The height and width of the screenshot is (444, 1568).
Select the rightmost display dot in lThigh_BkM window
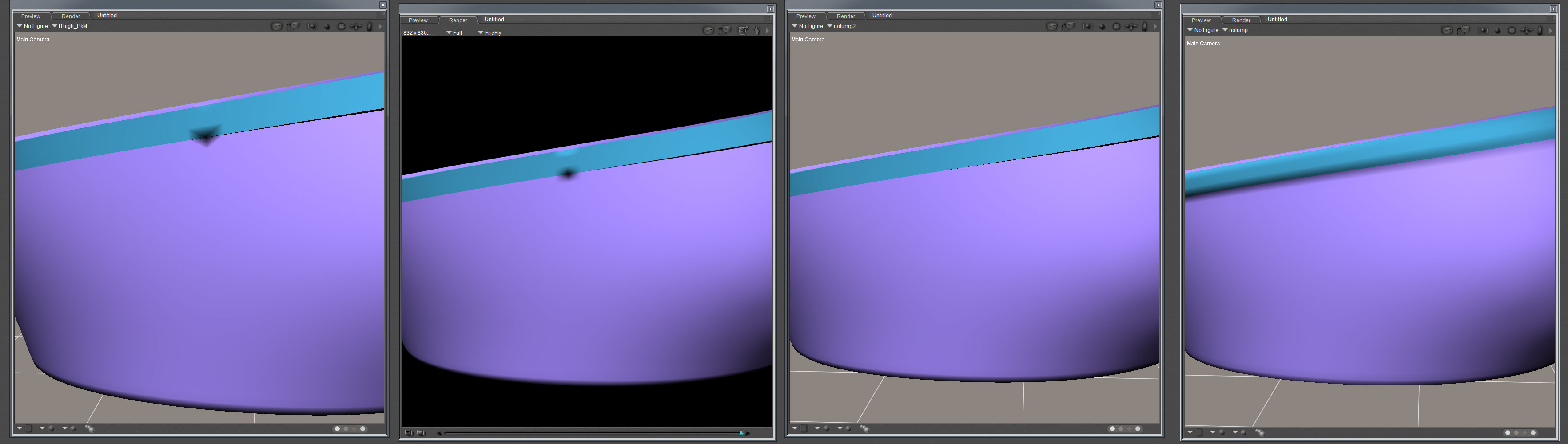point(363,429)
